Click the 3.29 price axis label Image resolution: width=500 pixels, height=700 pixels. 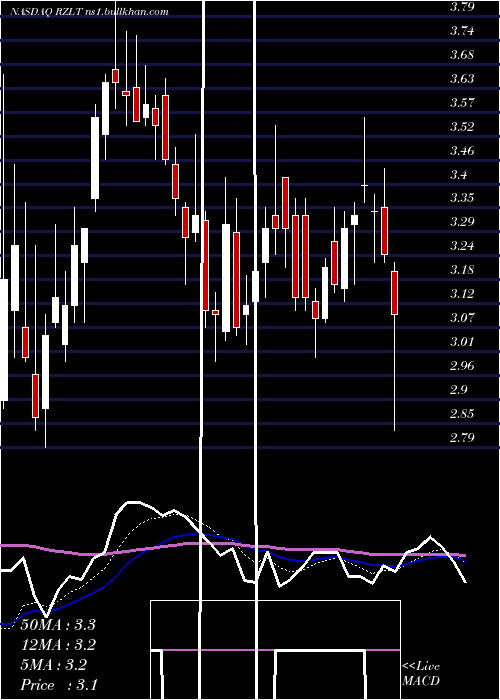tap(462, 222)
